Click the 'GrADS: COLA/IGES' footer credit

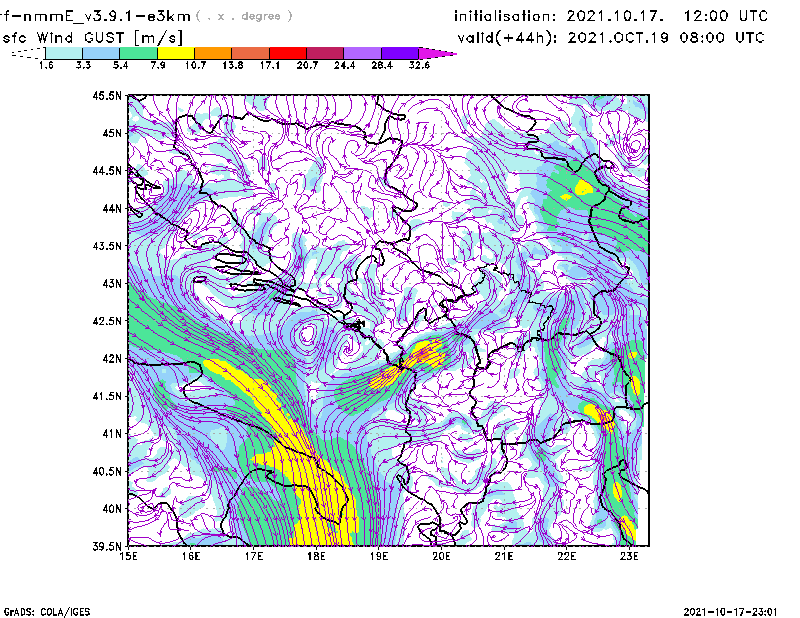[x=47, y=612]
